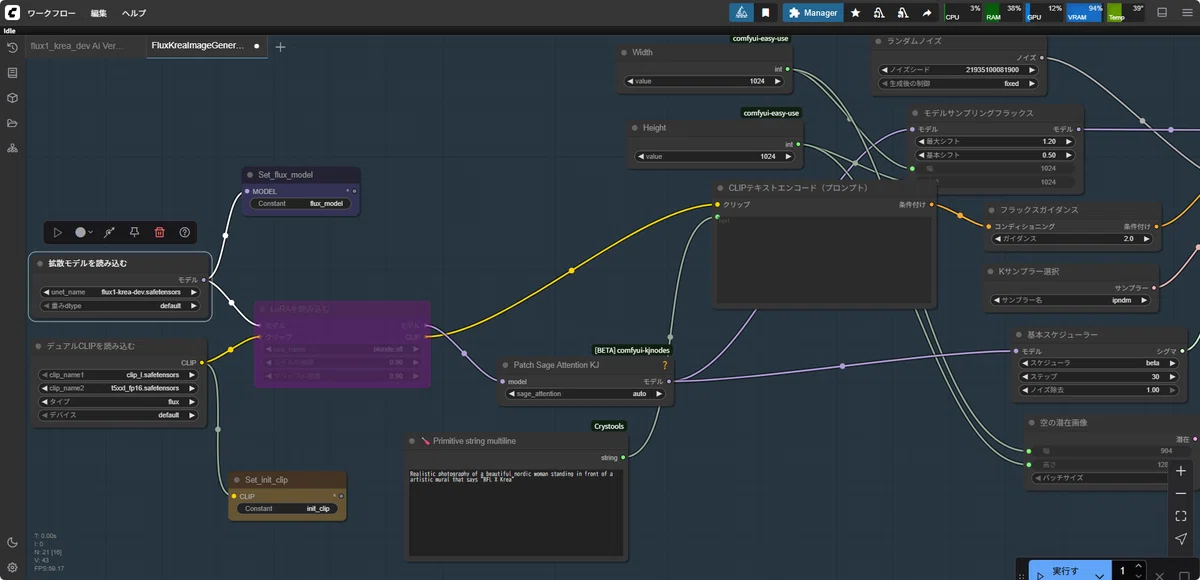Toggle the bottom panel icon

coord(1161,13)
